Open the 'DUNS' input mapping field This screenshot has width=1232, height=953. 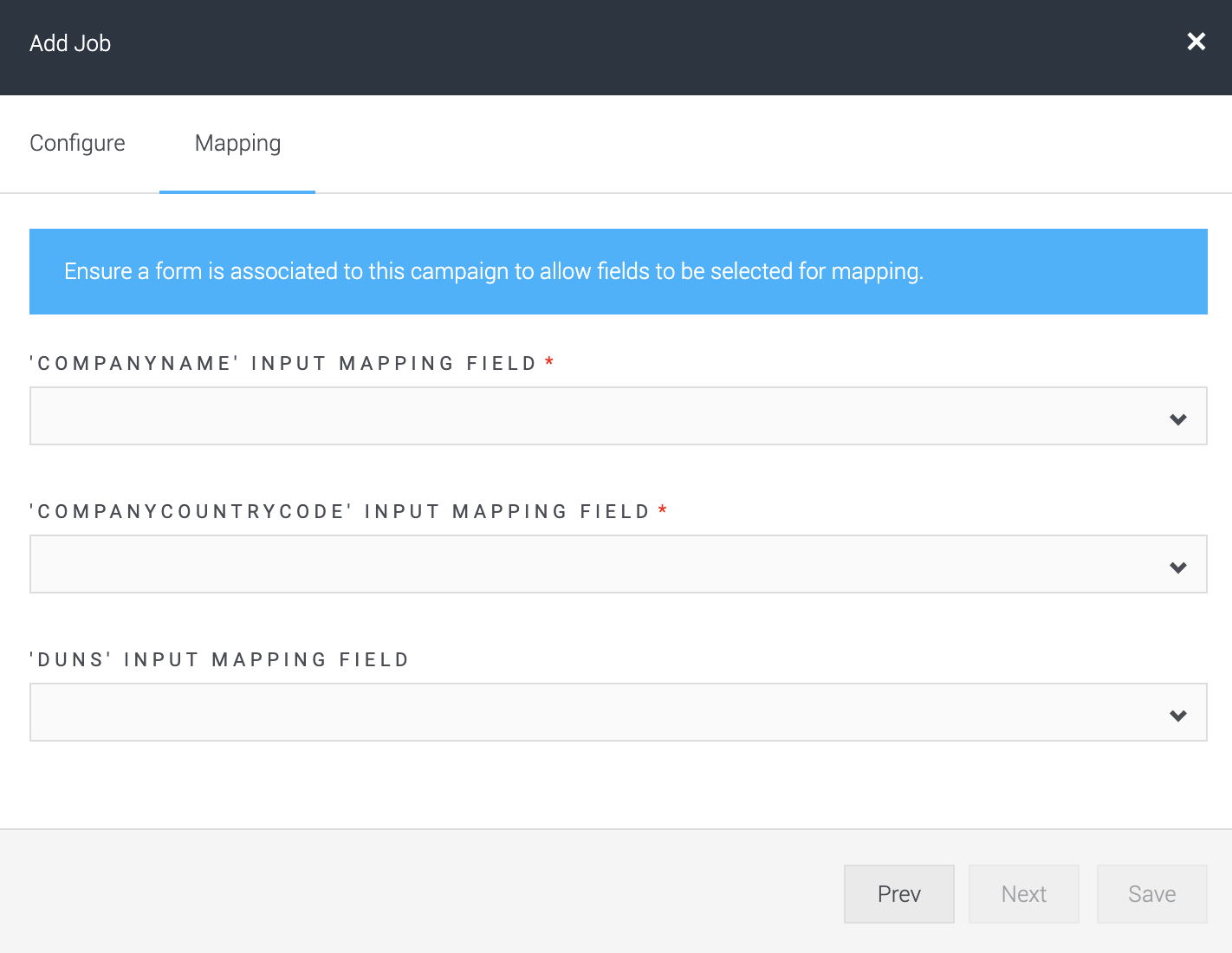coord(598,712)
